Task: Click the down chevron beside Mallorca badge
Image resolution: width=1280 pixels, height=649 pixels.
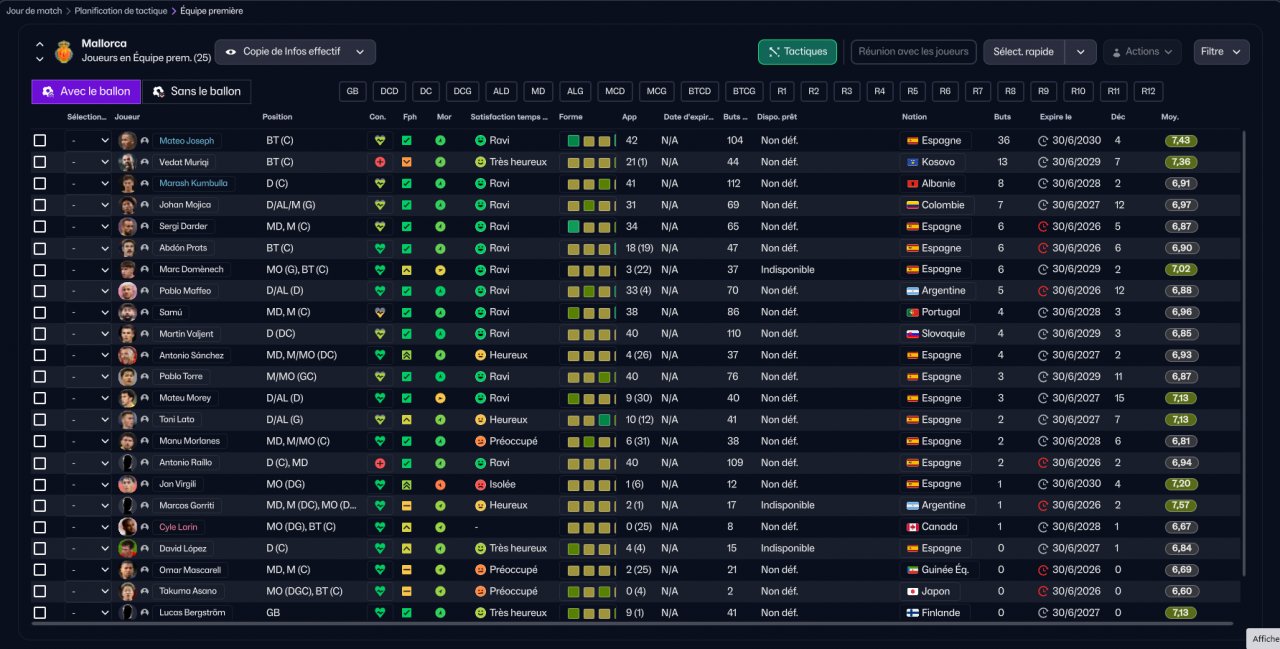Action: pyautogui.click(x=40, y=59)
